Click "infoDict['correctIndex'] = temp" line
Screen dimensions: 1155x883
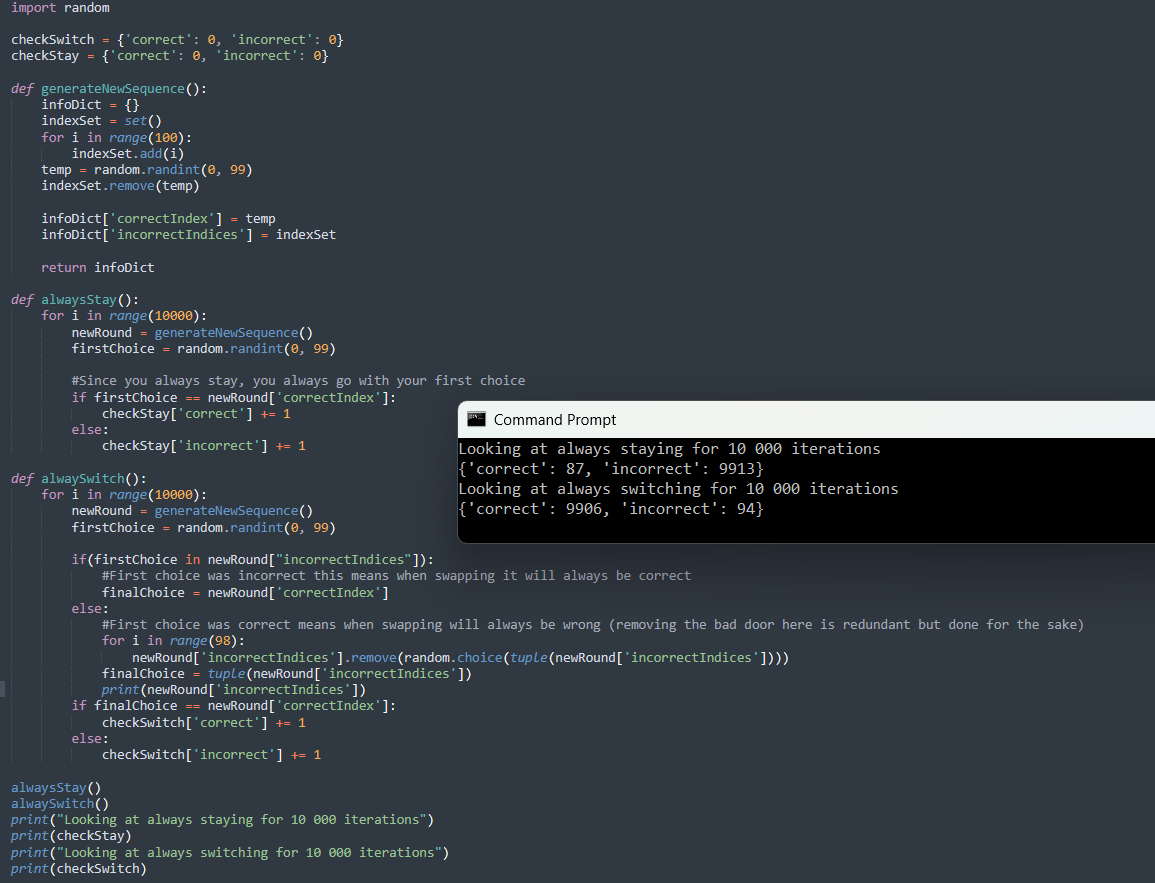pos(158,219)
